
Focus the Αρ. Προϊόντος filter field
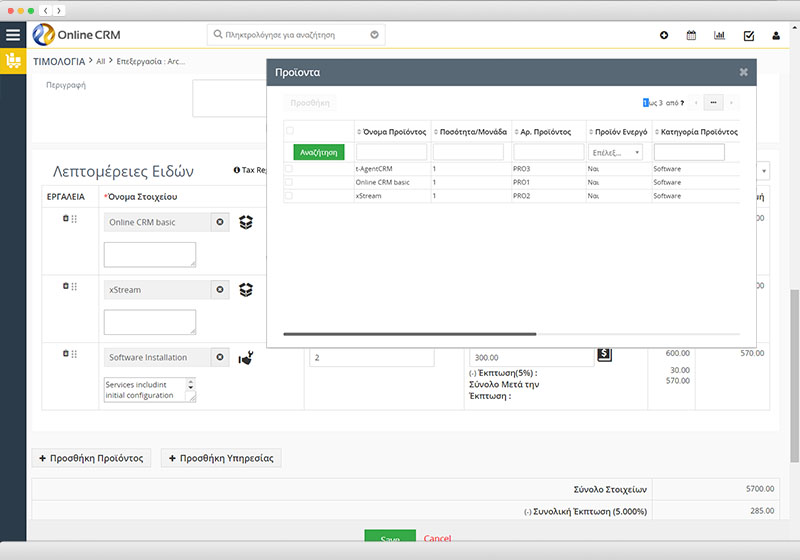(x=548, y=152)
